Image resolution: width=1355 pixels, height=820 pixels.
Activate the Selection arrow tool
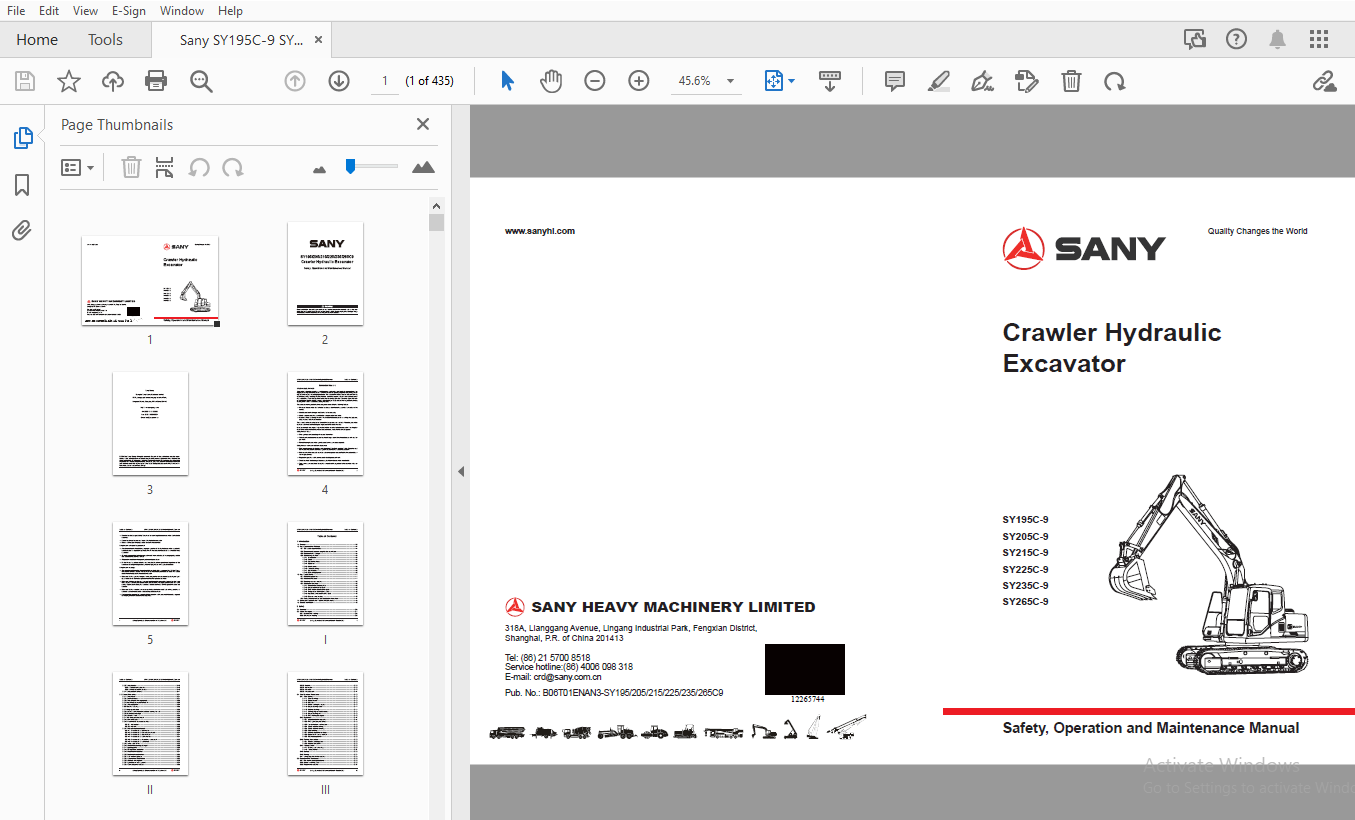click(507, 81)
